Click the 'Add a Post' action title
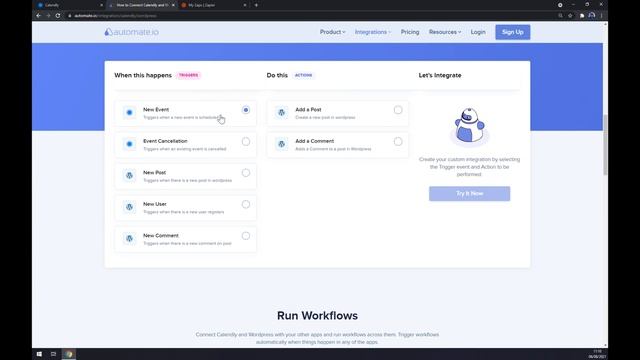This screenshot has height=360, width=640. (x=308, y=109)
